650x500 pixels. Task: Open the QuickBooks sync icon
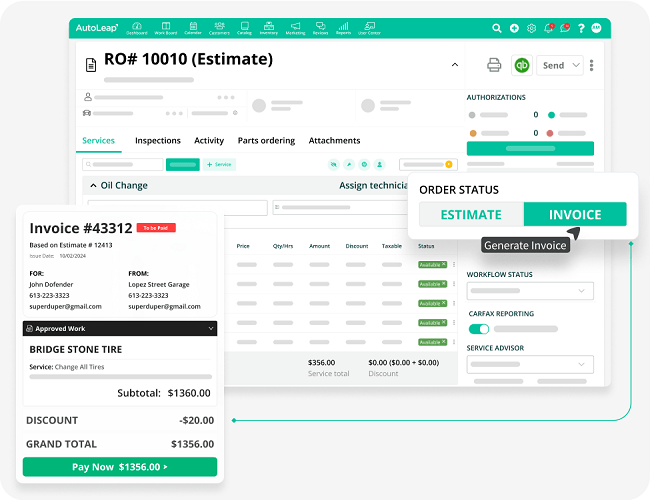(521, 65)
